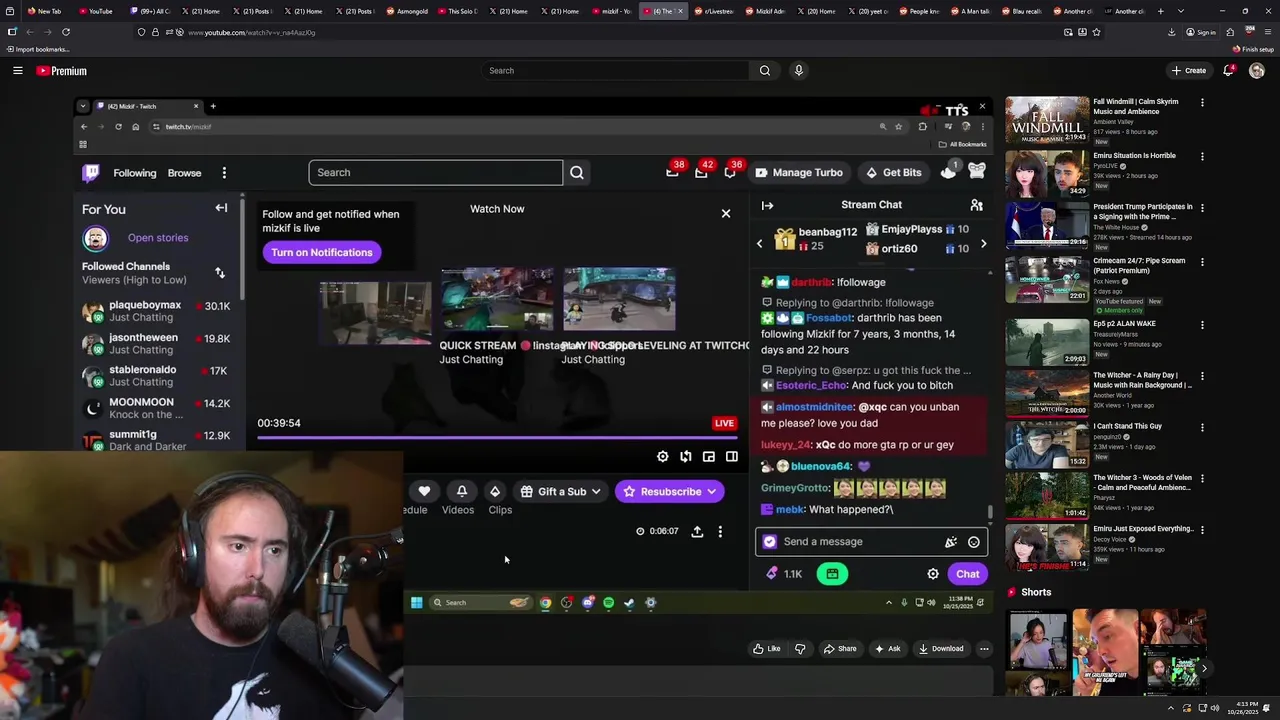1280x720 pixels.
Task: Open more actions for Crimecam 24/7 video
Action: click(x=1202, y=262)
